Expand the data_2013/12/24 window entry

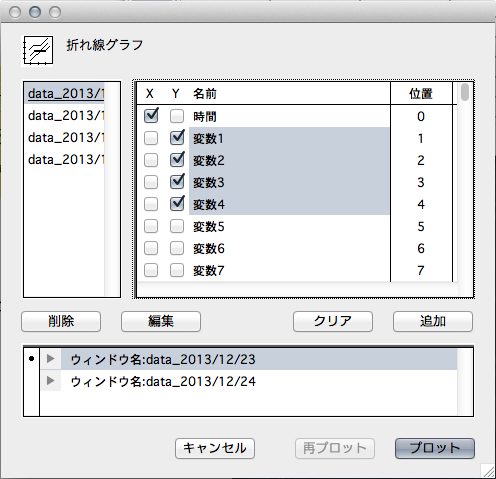pyautogui.click(x=51, y=381)
